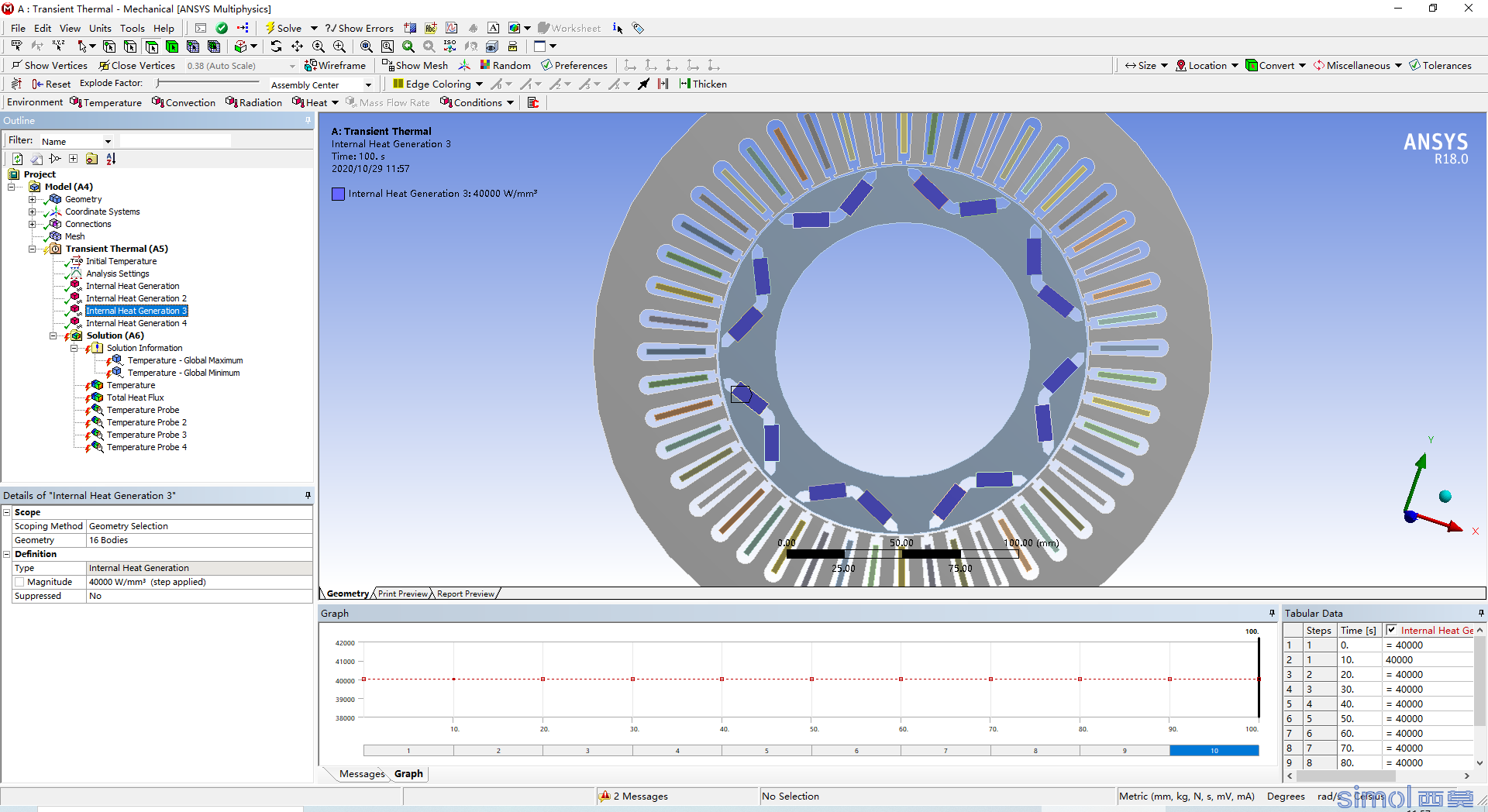Toggle Wireframe display mode

(335, 65)
